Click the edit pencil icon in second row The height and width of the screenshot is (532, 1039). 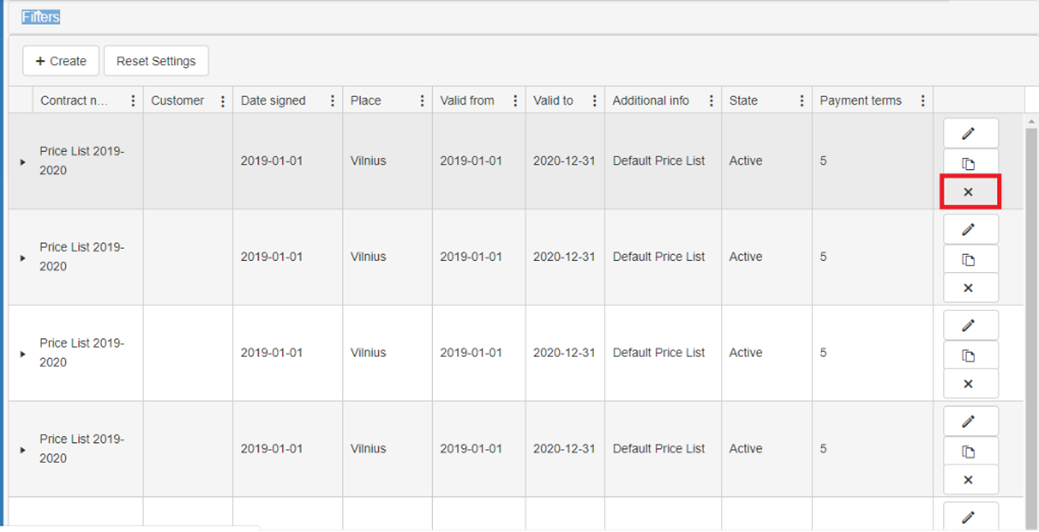[968, 229]
